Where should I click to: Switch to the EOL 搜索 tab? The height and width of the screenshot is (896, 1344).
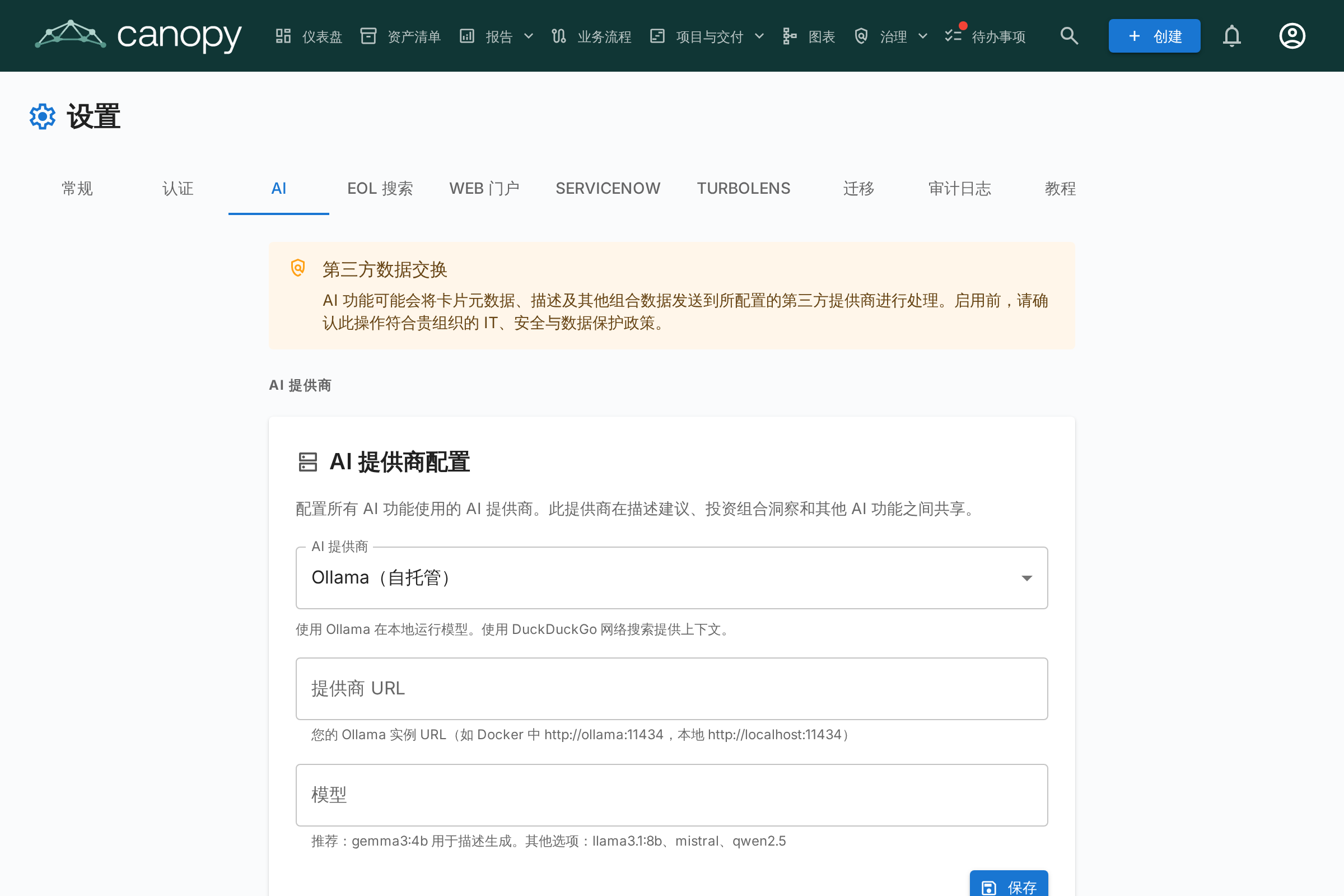380,189
